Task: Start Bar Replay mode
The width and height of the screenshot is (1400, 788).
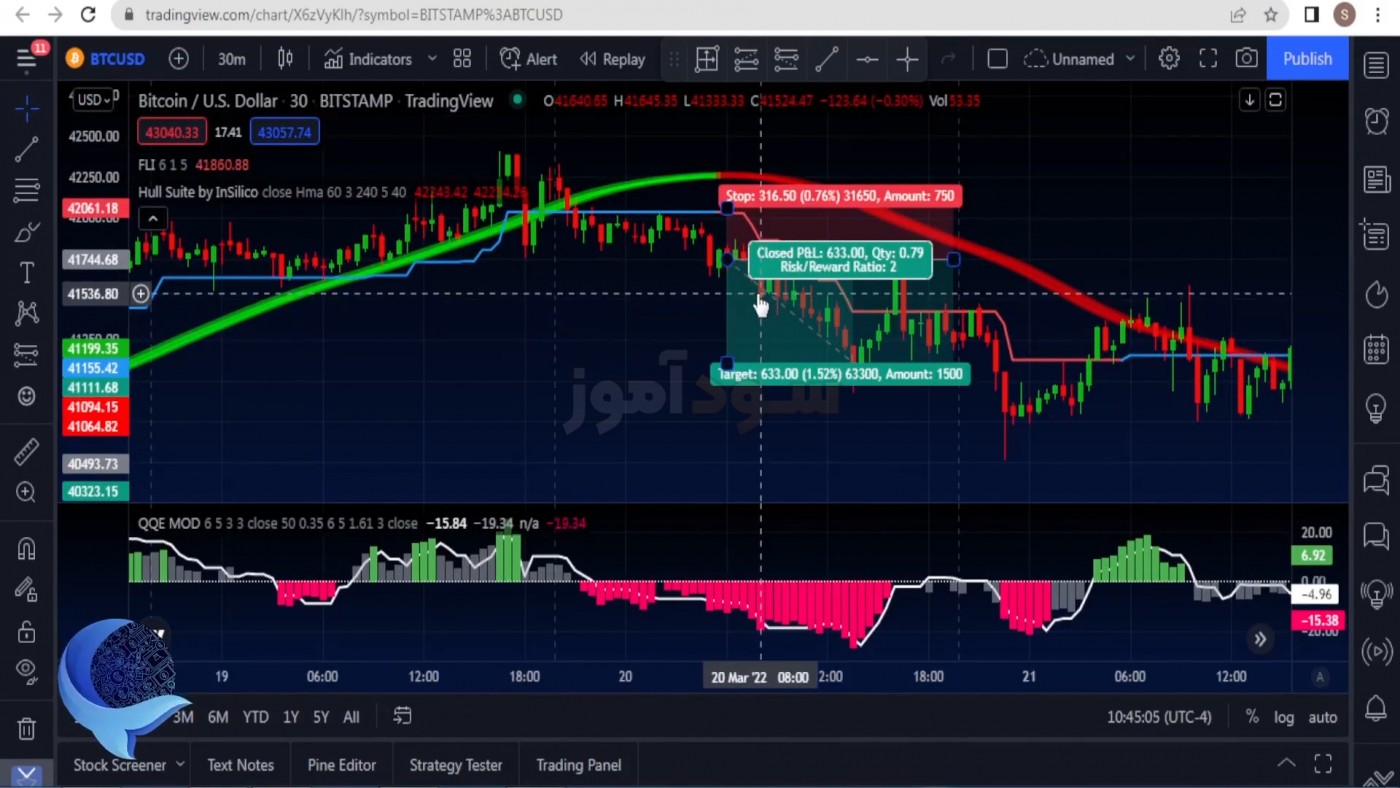Action: pyautogui.click(x=612, y=59)
